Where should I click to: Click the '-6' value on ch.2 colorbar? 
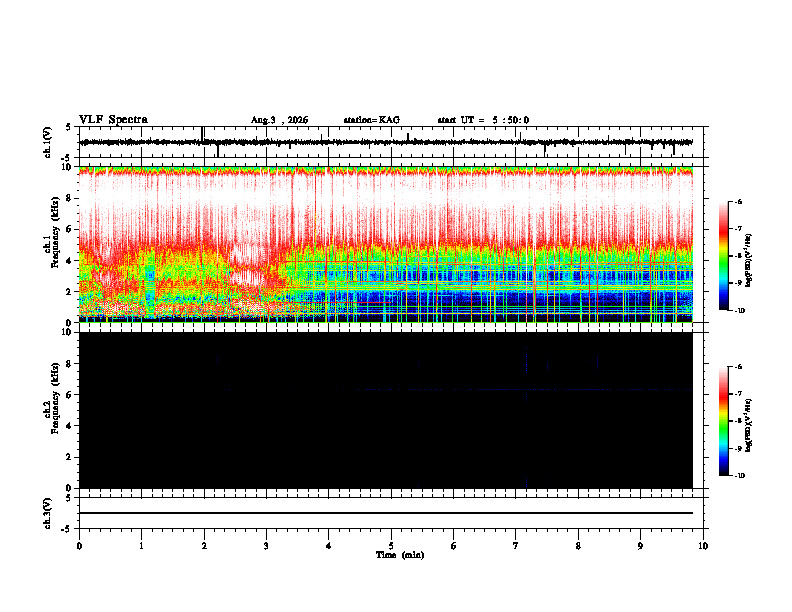click(739, 367)
